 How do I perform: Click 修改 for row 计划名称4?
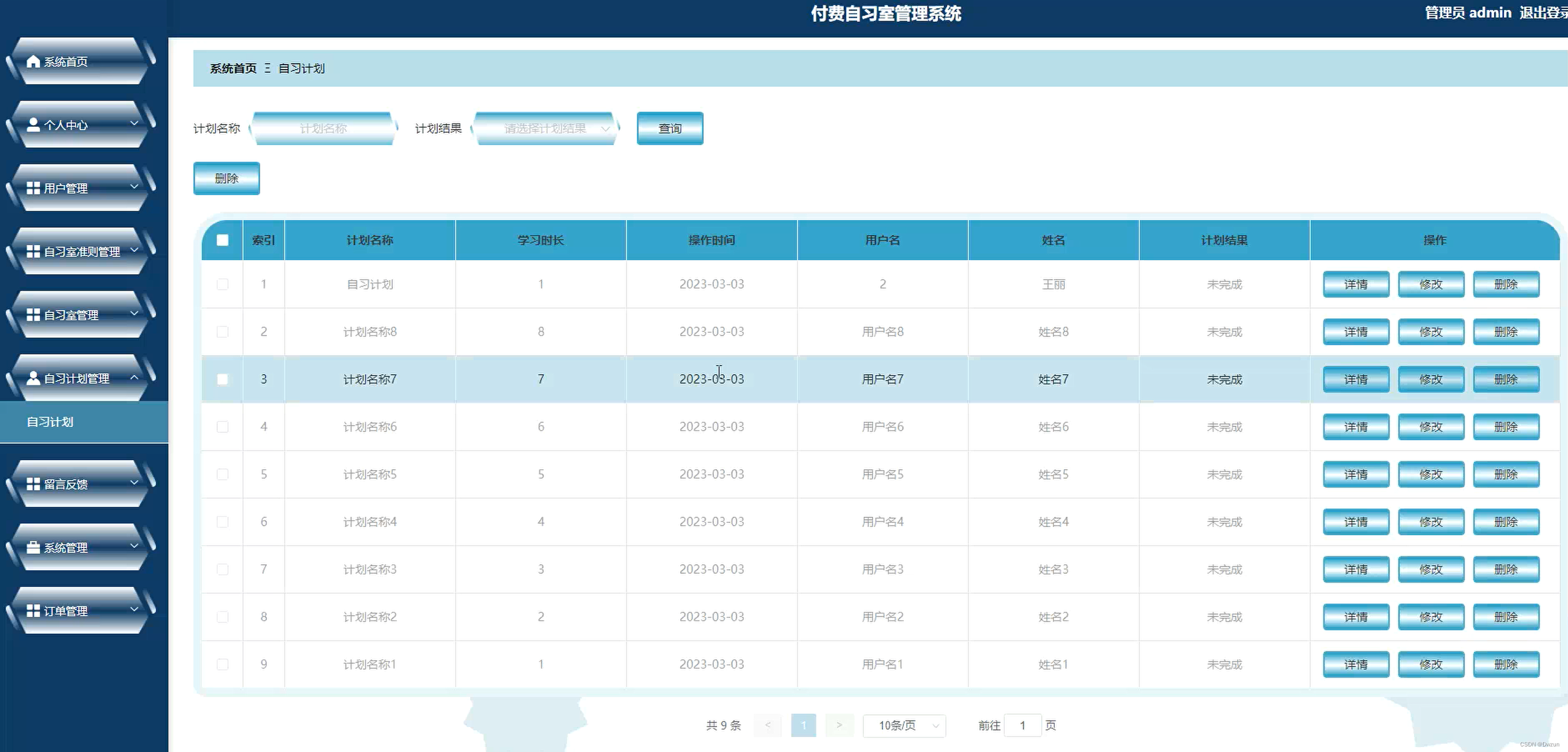(x=1431, y=522)
